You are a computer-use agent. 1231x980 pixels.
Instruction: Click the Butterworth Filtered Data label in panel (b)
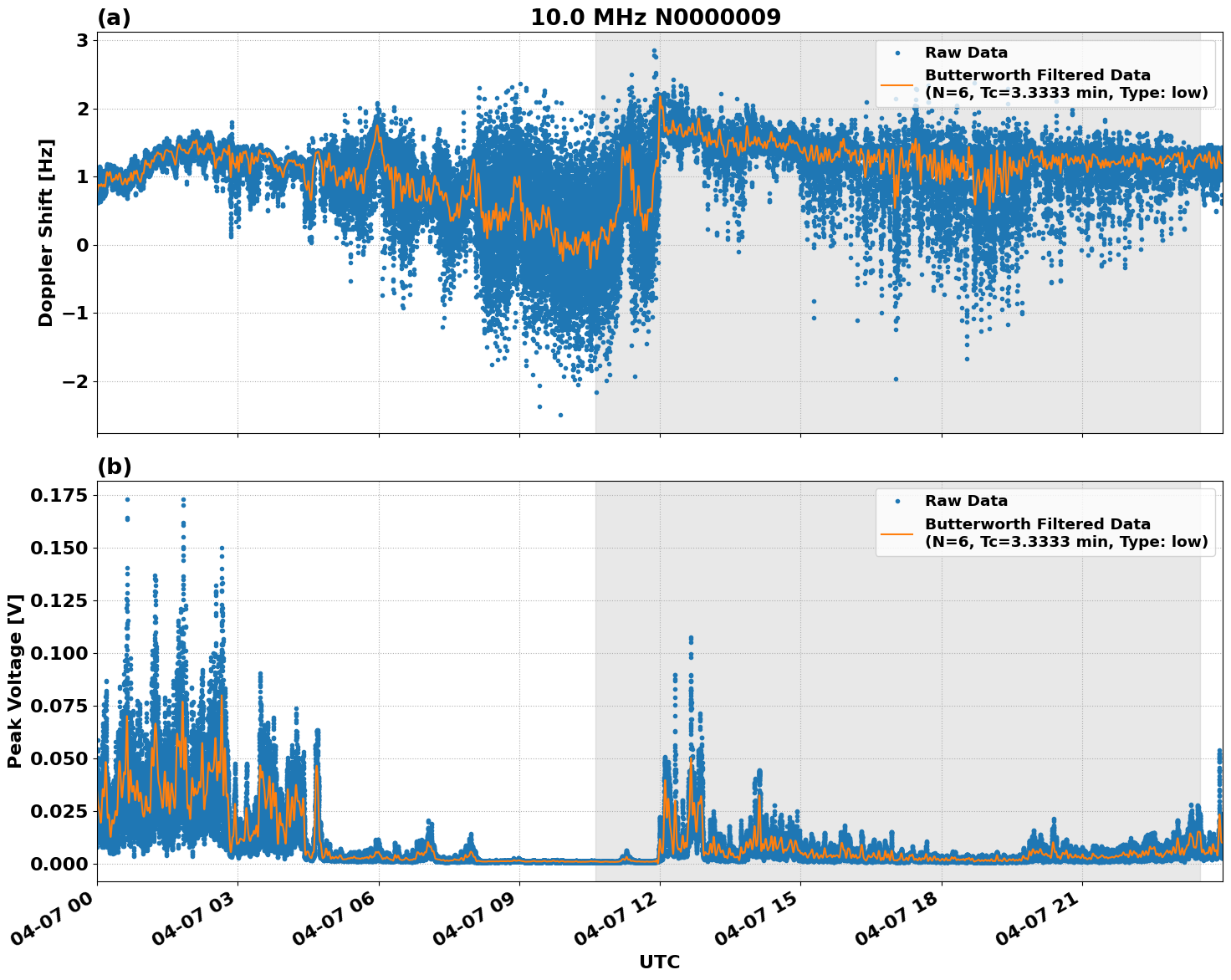tap(1037, 523)
